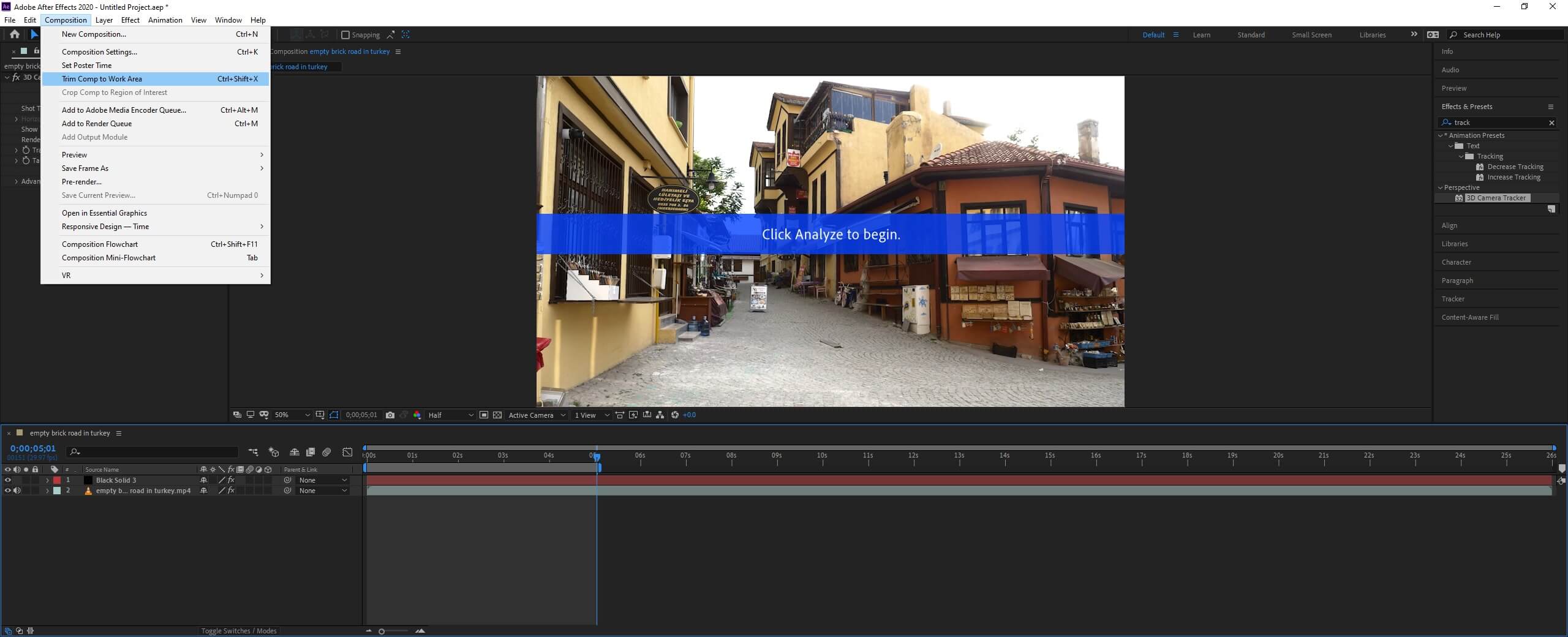
Task: Switch to the Standard workspace
Action: pos(1251,35)
